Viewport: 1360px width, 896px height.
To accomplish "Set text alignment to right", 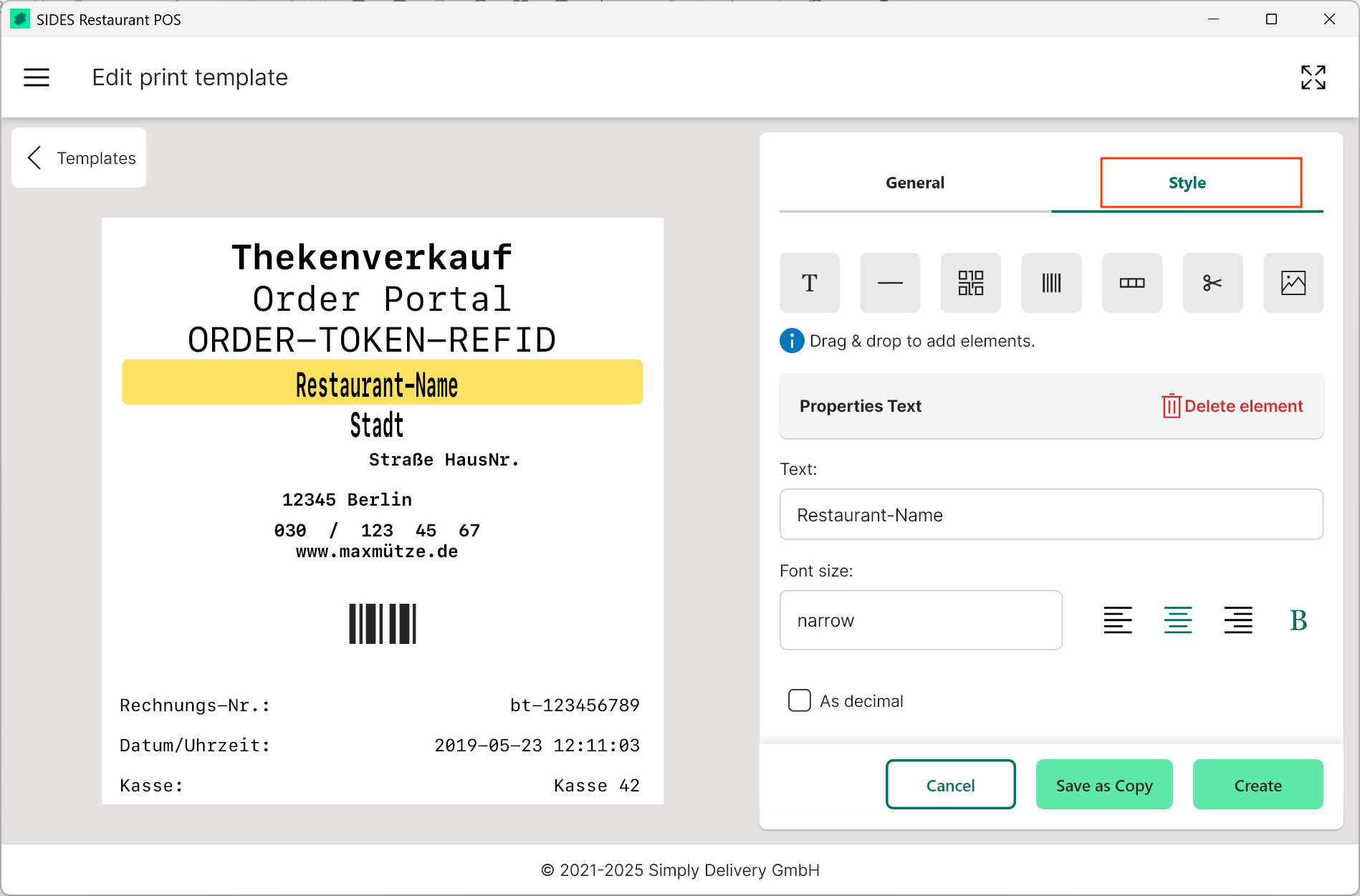I will (1238, 620).
